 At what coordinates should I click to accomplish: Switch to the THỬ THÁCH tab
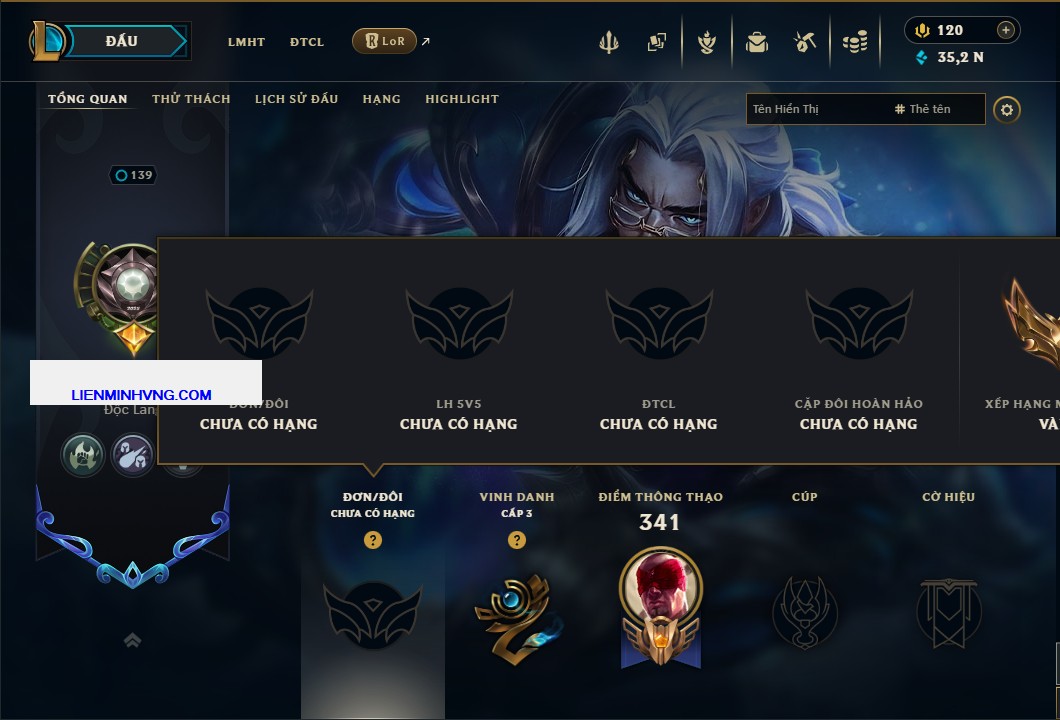pos(191,99)
